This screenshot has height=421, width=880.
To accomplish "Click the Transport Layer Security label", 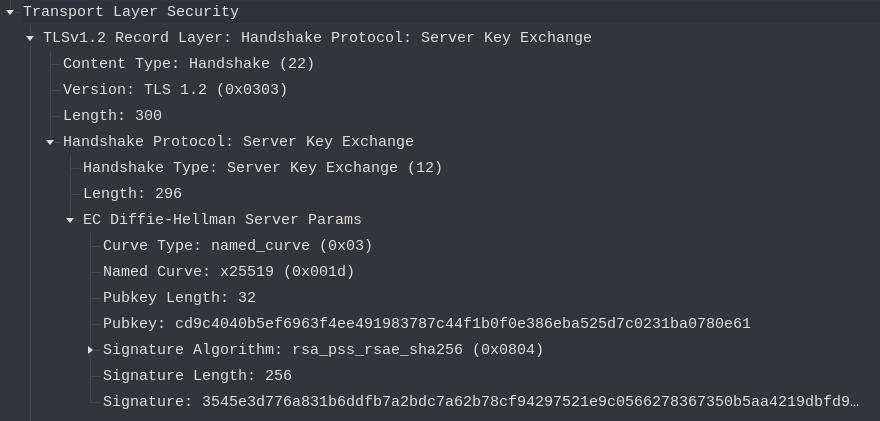I will (130, 12).
